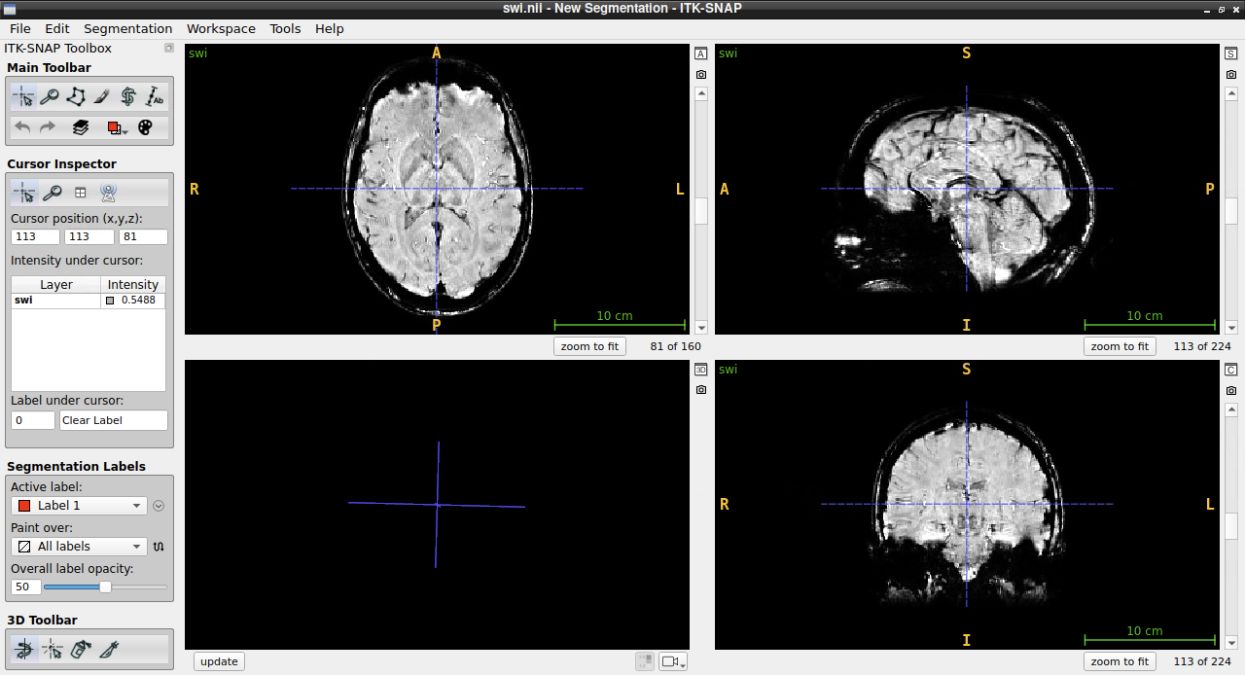Select the zoom/pan tool in Main Toolbar
The height and width of the screenshot is (675, 1245).
[49, 96]
